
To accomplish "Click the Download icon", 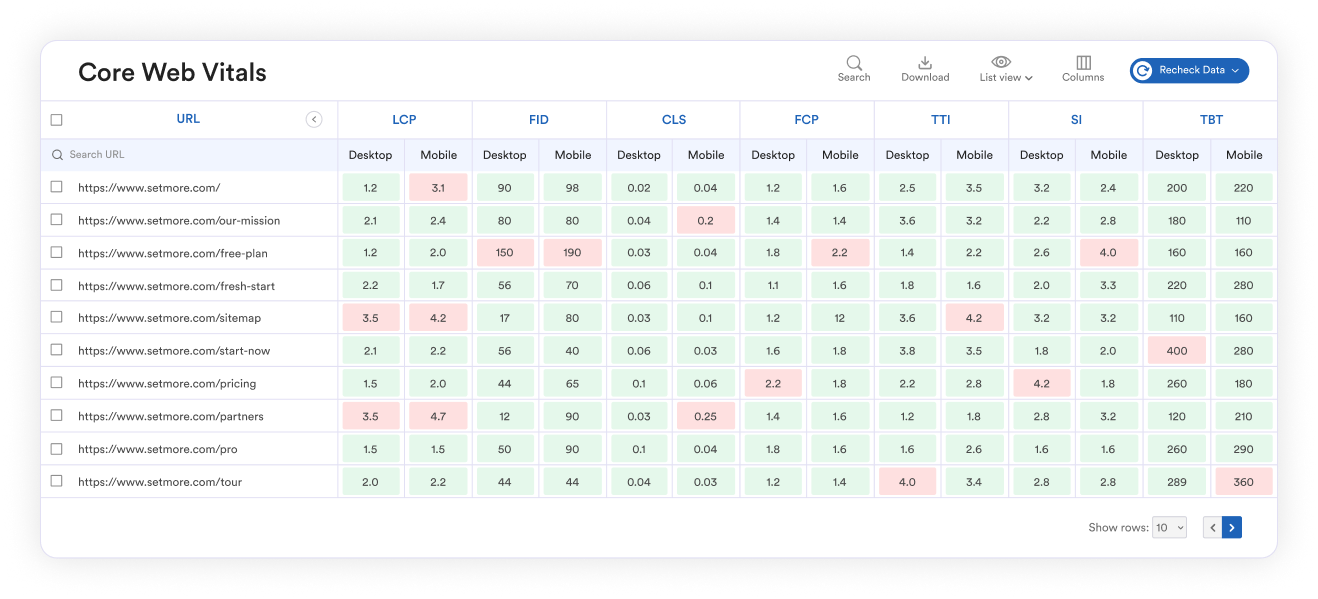I will (x=925, y=62).
